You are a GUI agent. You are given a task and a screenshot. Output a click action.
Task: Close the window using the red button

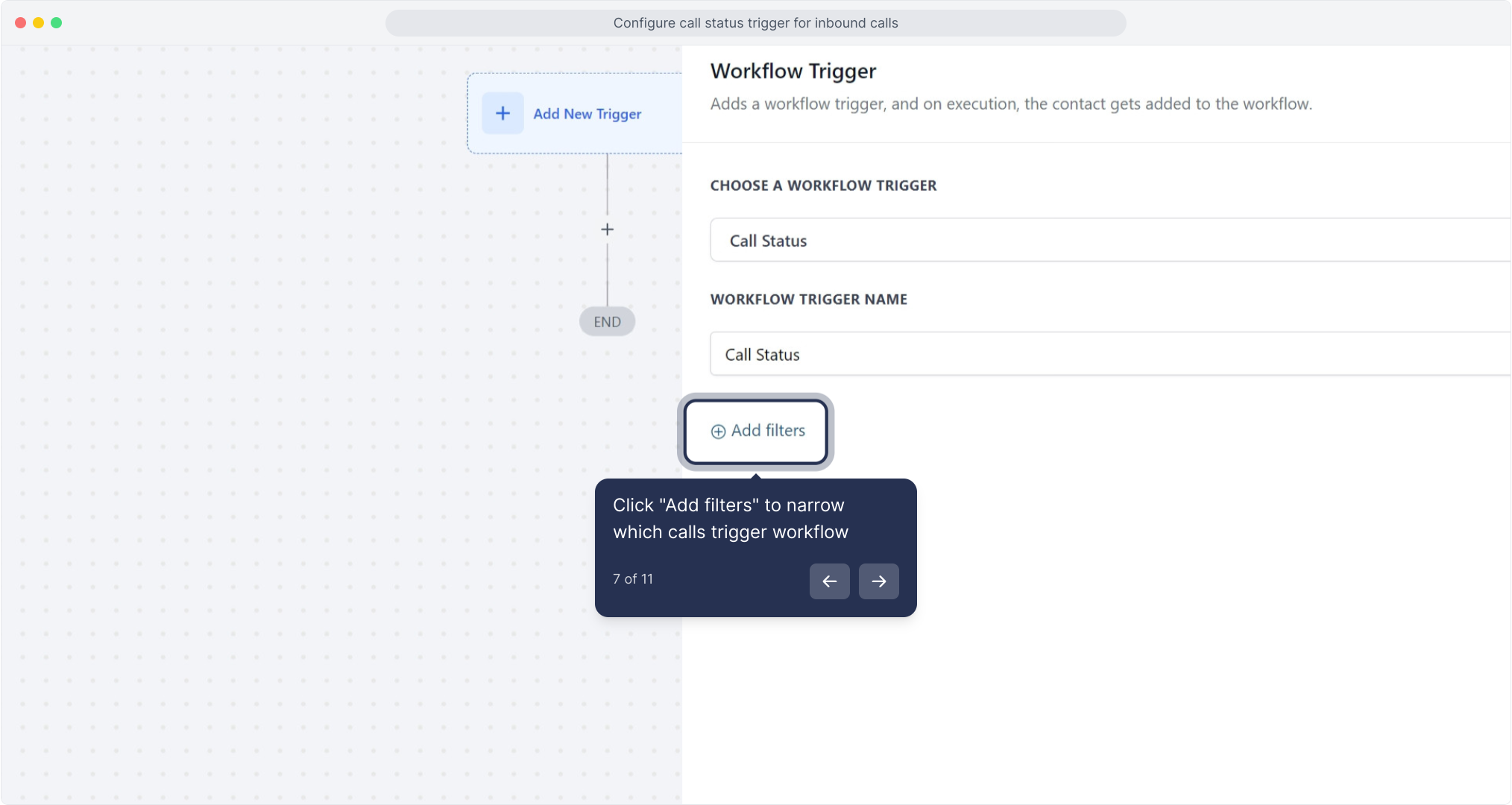pos(21,23)
